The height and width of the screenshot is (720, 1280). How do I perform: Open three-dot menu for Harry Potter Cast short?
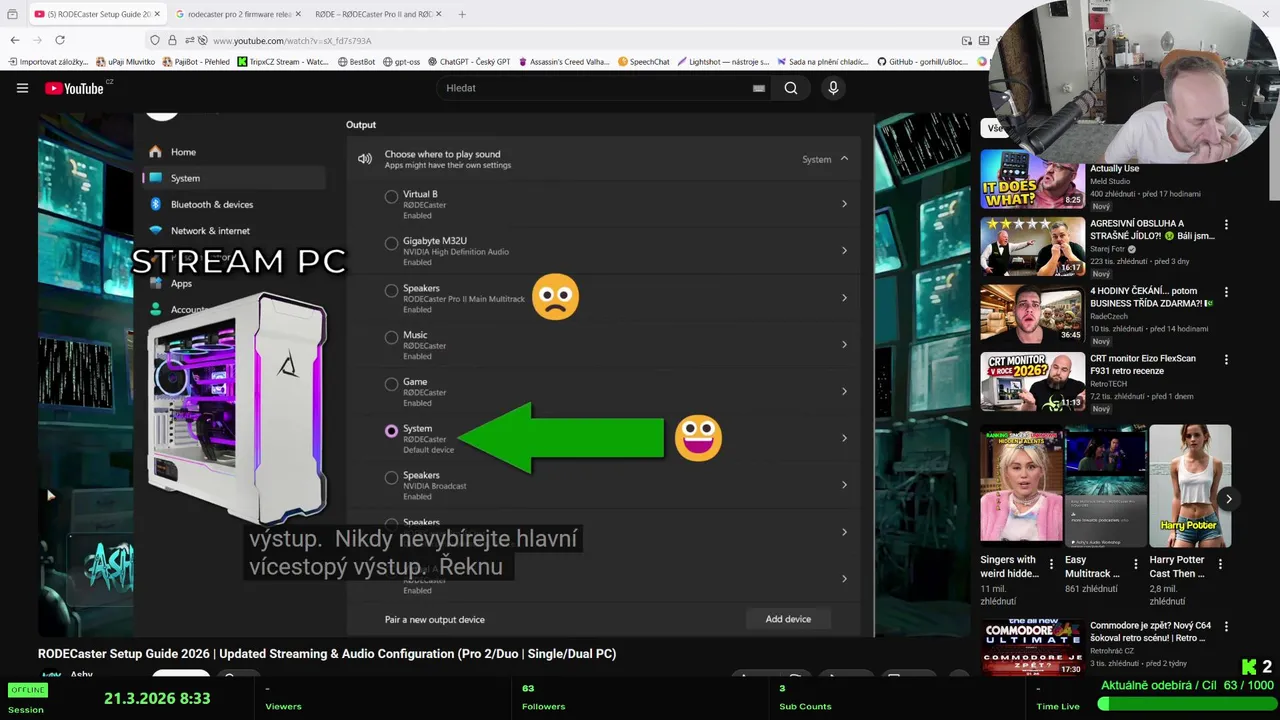pyautogui.click(x=1220, y=564)
